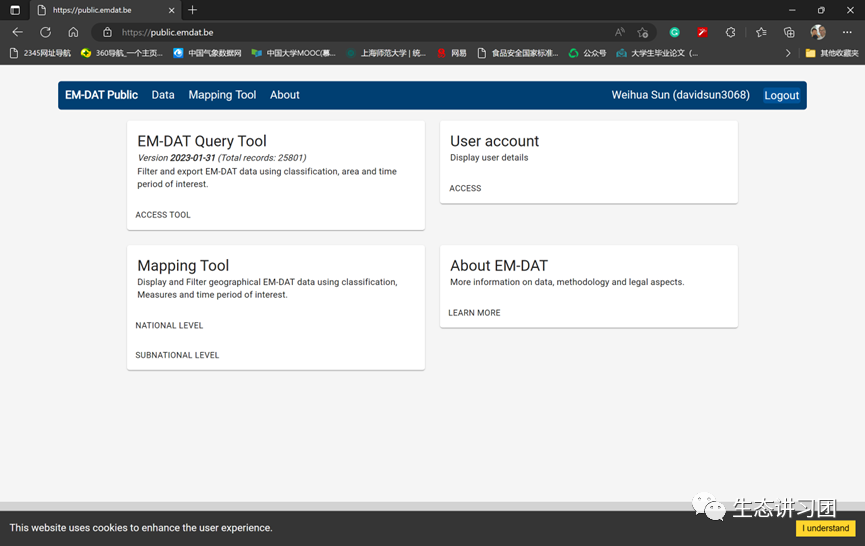Open the 中国气象数据网 bookmark

click(x=207, y=53)
